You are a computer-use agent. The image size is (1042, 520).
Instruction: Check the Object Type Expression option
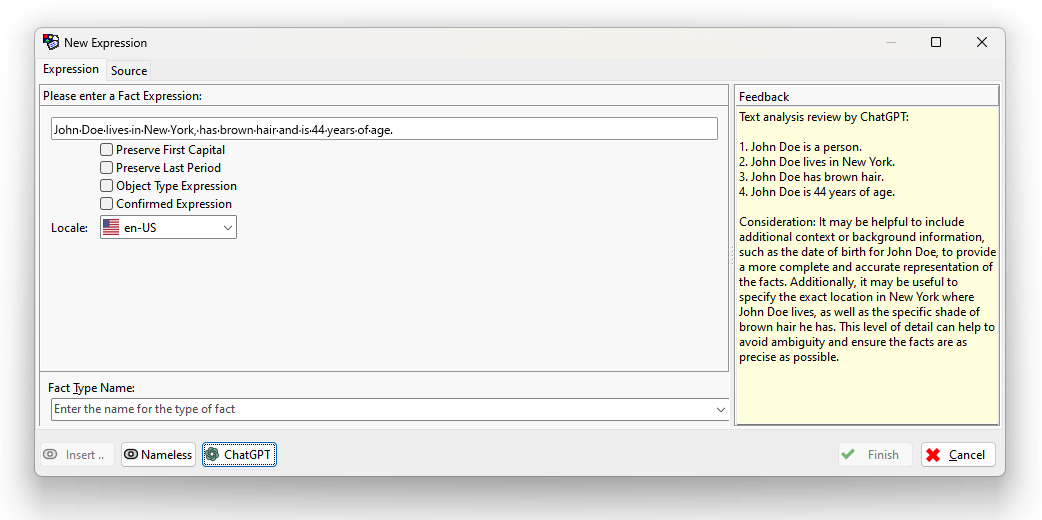(x=106, y=186)
